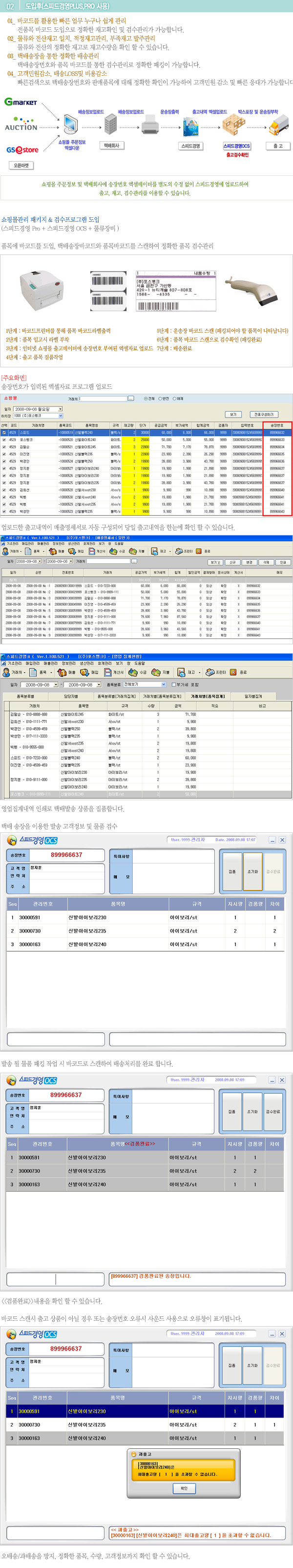Viewport: 293px width, 1568px height.
Task: Click the 전표구성하기 button
Action: coord(264,415)
